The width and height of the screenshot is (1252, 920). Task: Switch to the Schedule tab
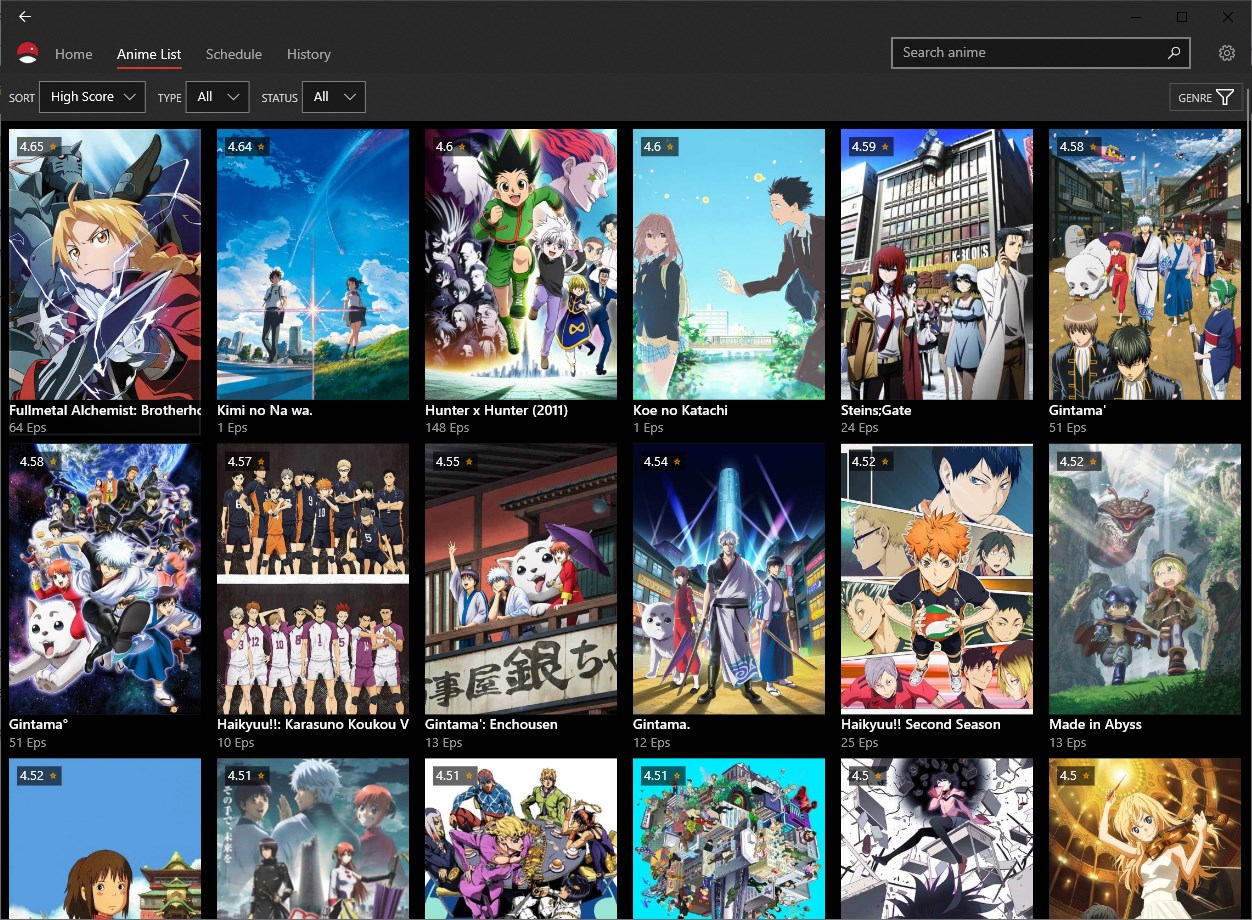234,54
